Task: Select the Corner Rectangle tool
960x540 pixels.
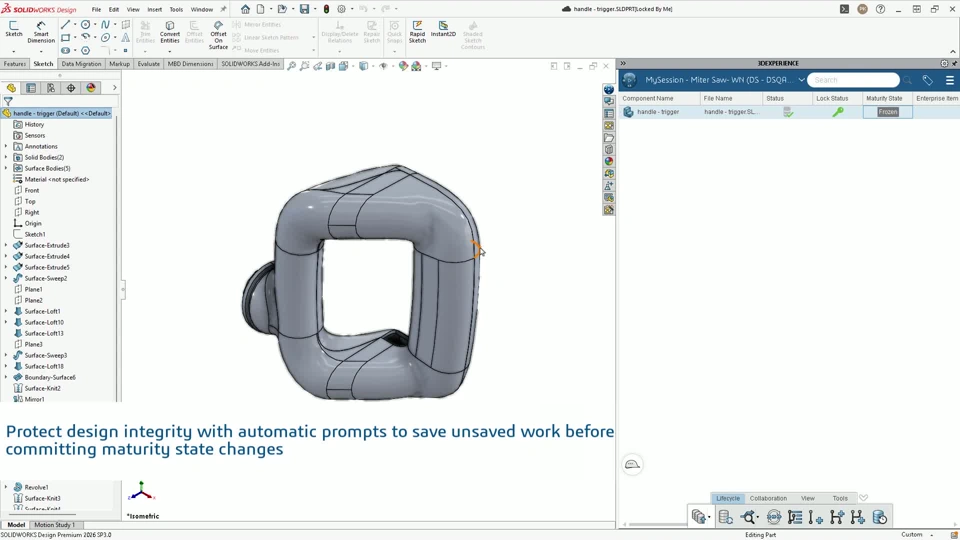Action: (x=66, y=38)
